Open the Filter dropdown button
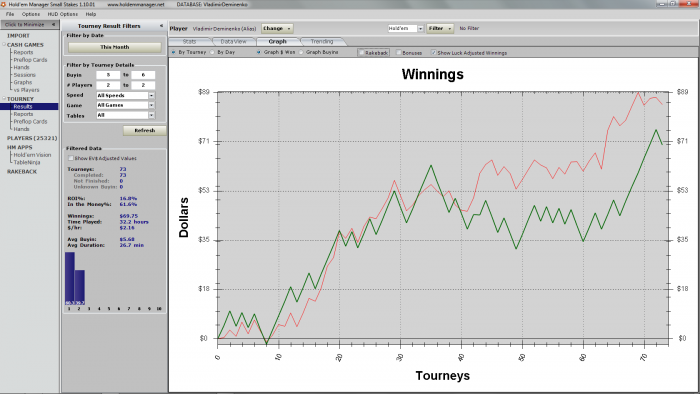Viewport: 700px width, 394px height. point(440,29)
